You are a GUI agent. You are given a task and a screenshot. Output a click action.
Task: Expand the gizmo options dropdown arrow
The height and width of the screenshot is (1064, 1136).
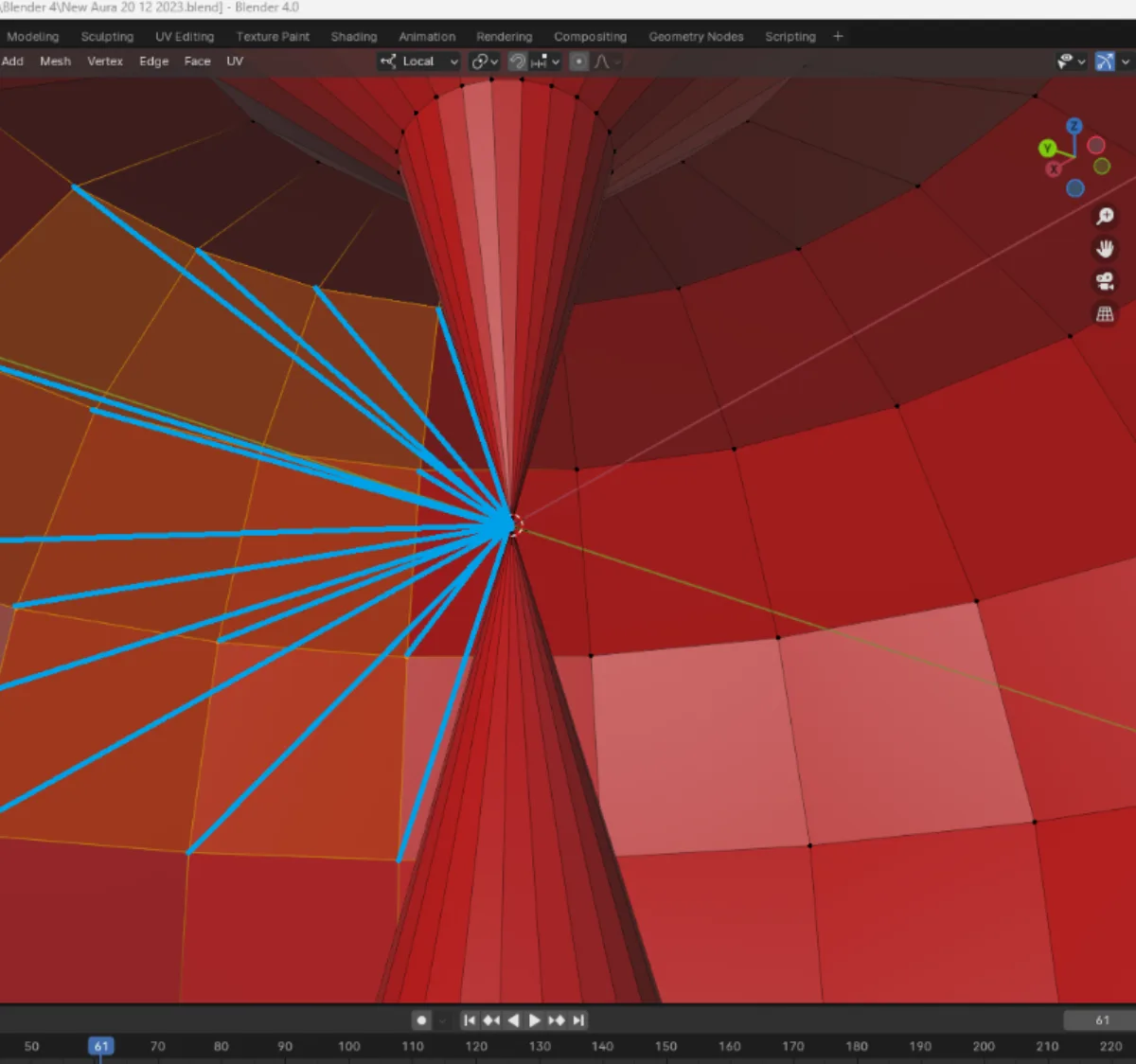tap(1126, 62)
